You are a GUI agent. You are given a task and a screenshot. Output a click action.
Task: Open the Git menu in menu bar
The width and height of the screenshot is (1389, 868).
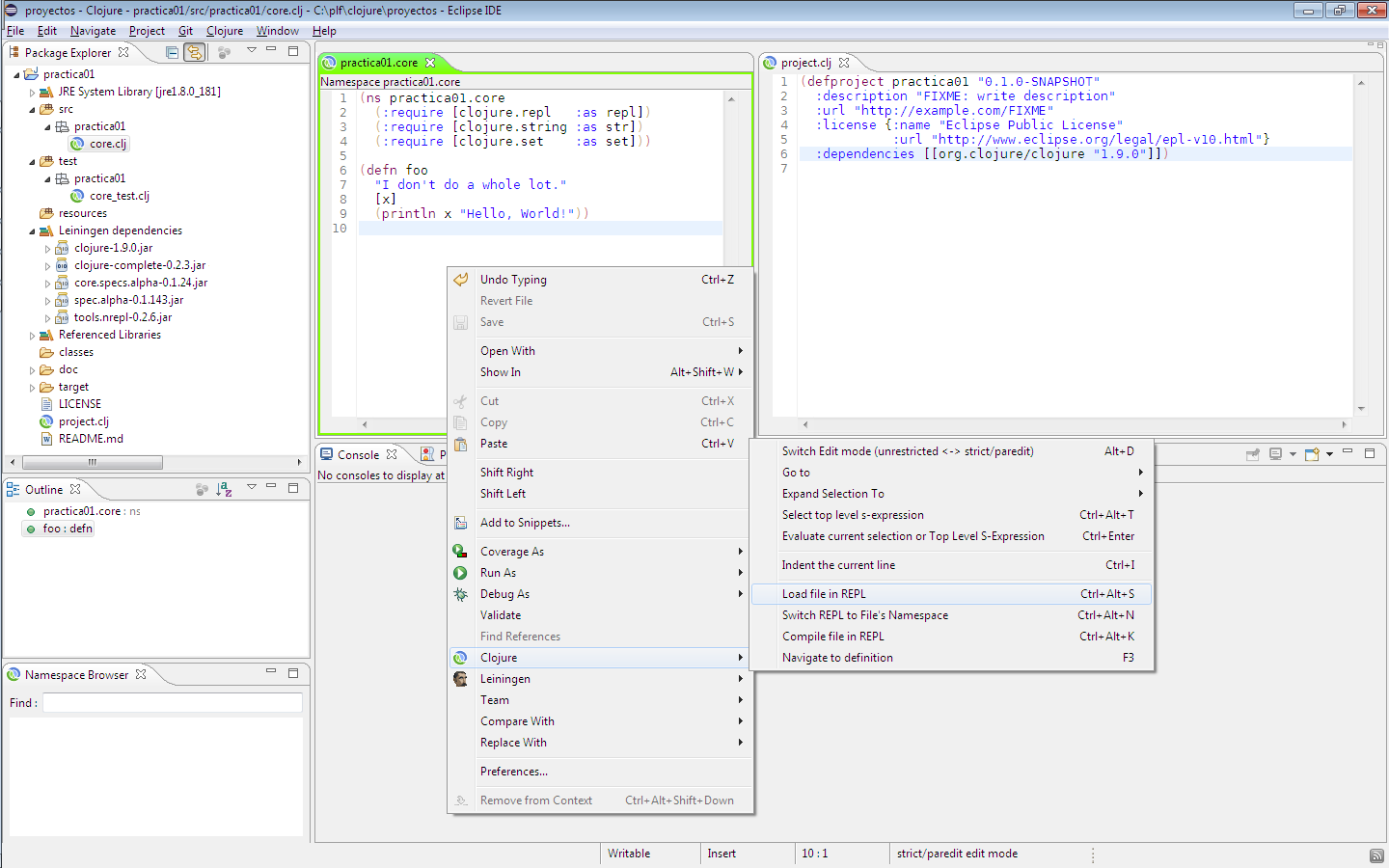pos(185,31)
